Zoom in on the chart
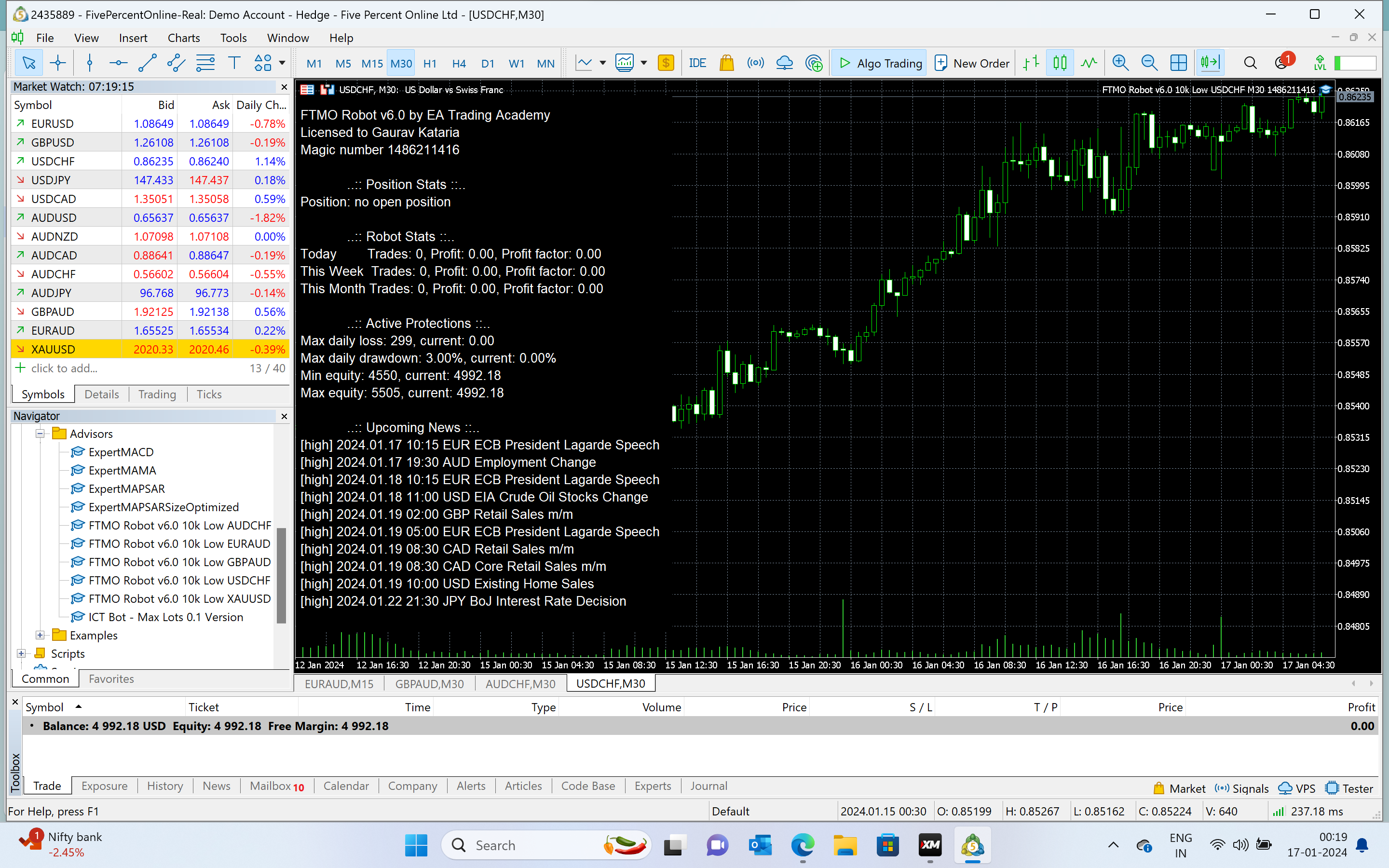This screenshot has height=868, width=1389. click(x=1120, y=63)
